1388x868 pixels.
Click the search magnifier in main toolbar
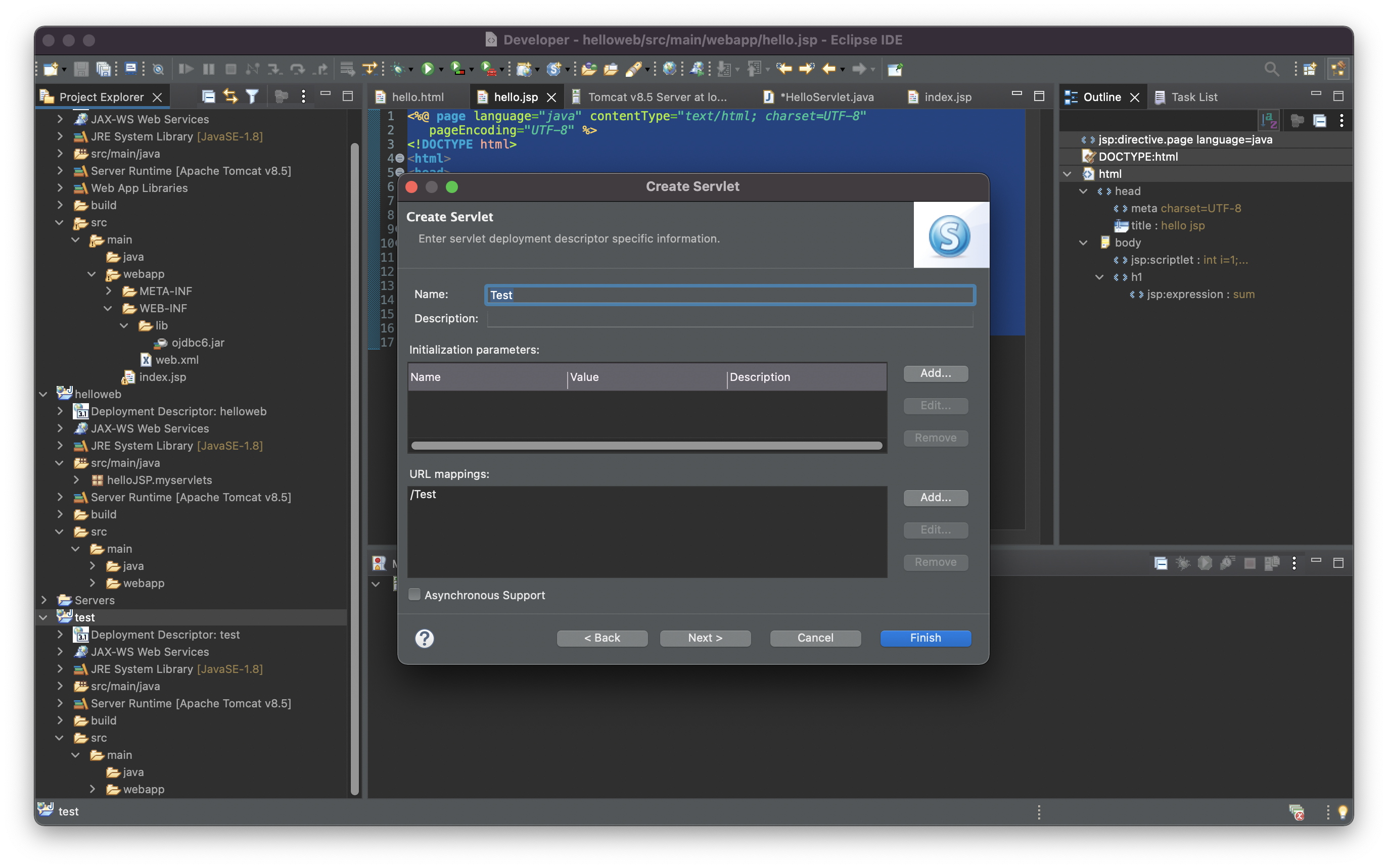[1271, 69]
